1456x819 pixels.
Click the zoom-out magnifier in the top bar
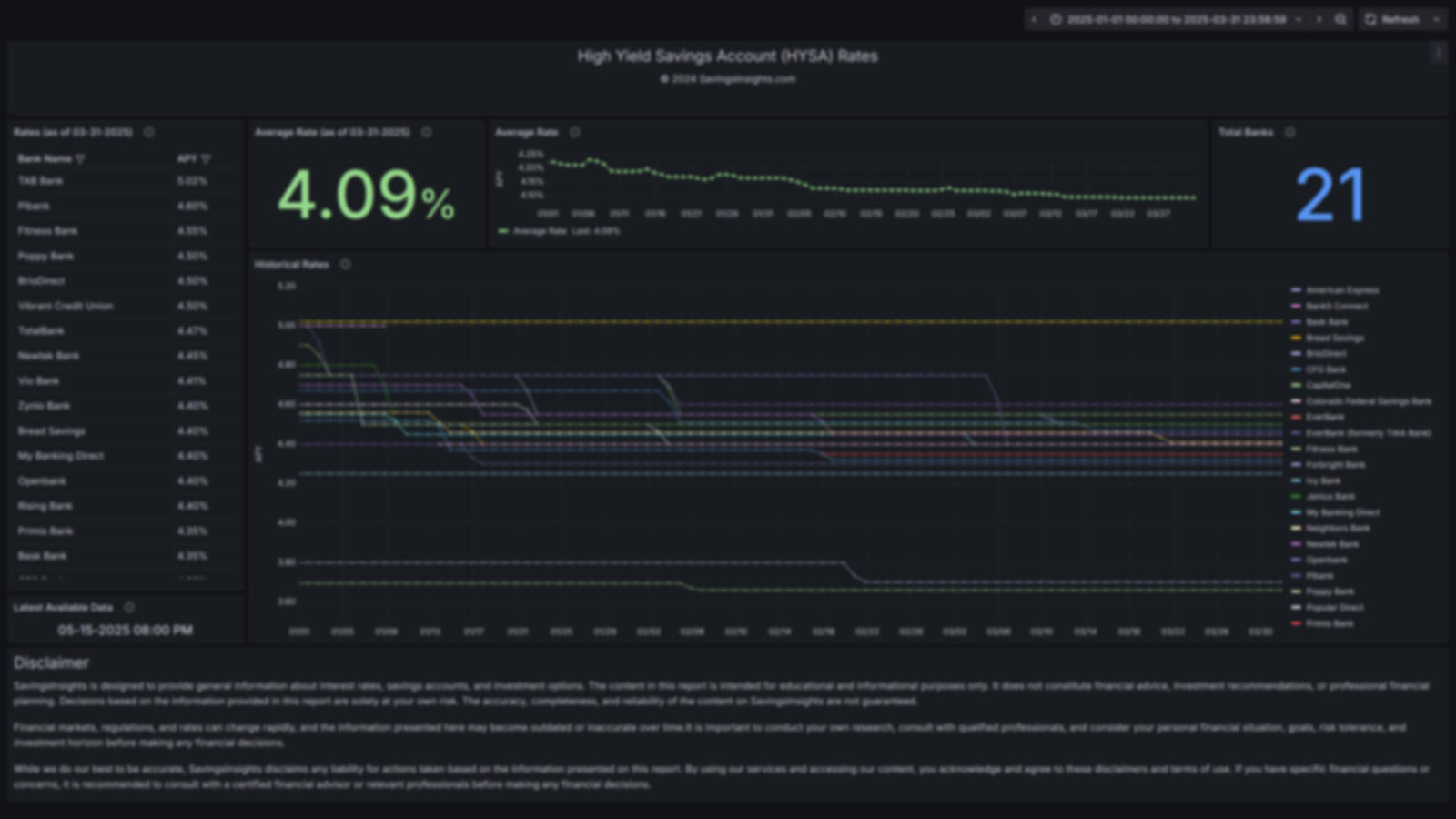click(1340, 19)
